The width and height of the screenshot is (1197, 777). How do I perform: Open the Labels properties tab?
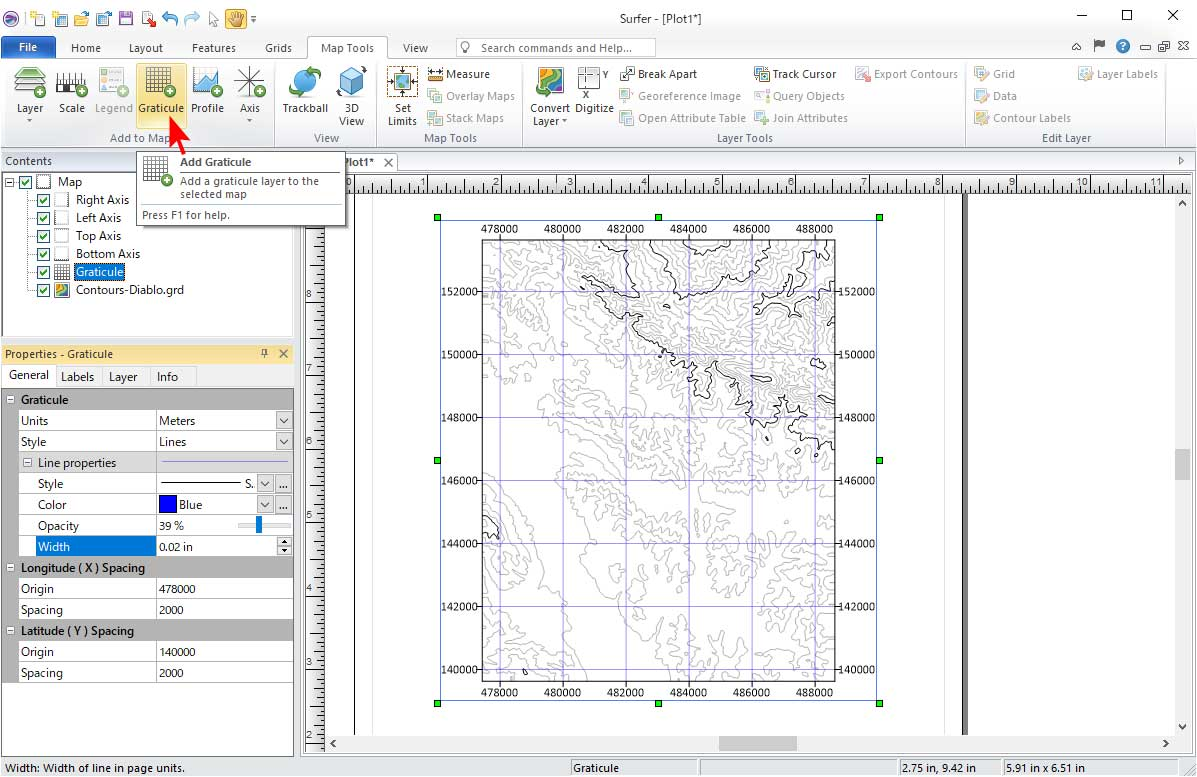click(77, 377)
